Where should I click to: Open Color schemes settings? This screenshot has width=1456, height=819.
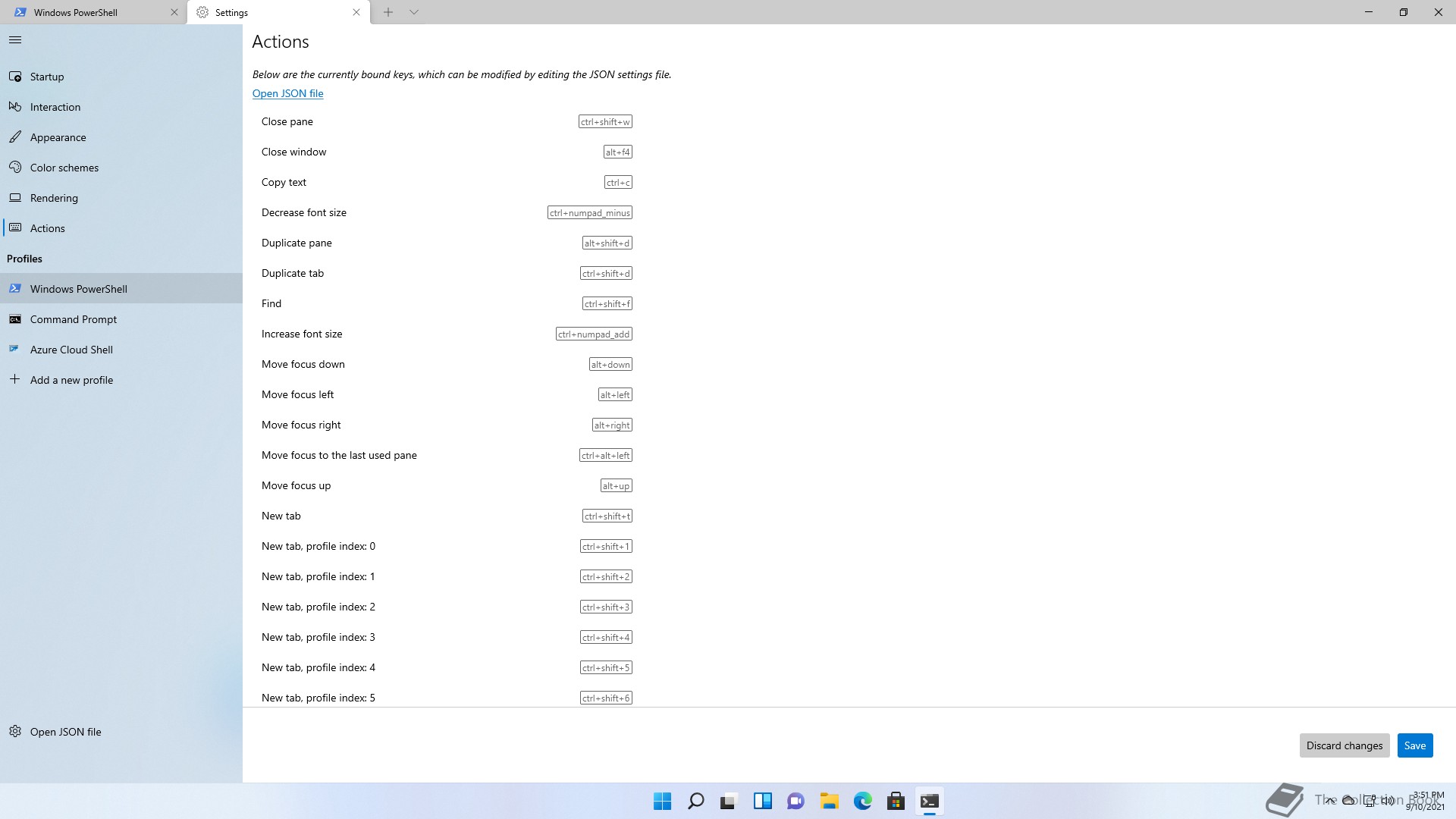(64, 168)
